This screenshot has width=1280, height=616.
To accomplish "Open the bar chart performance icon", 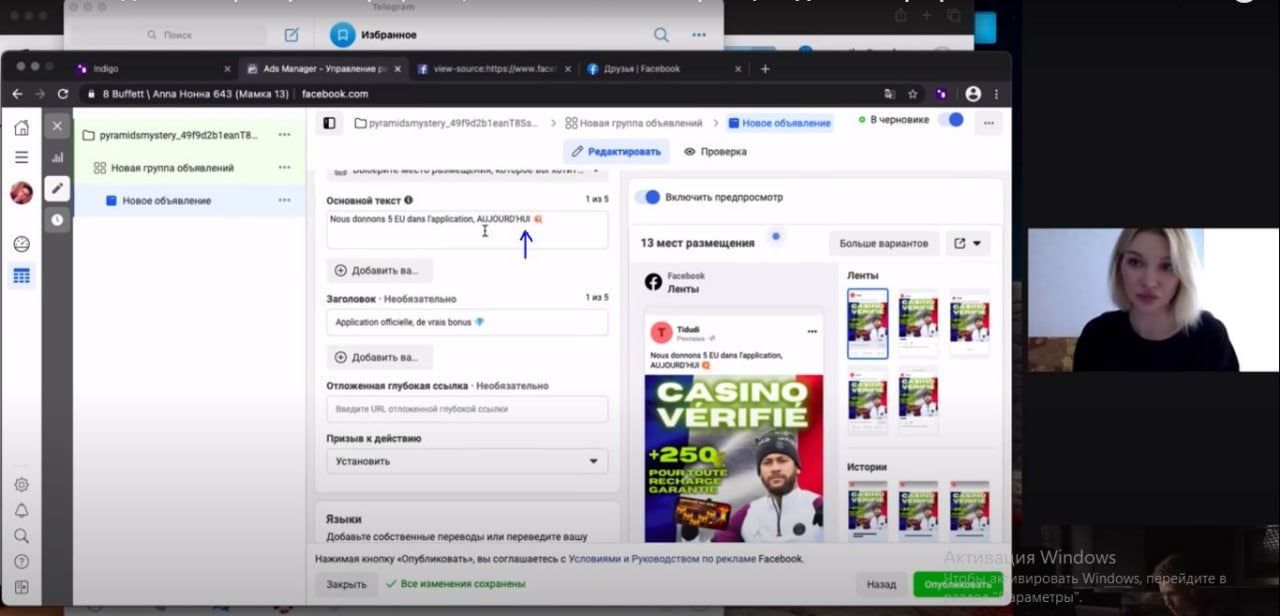I will [x=57, y=158].
